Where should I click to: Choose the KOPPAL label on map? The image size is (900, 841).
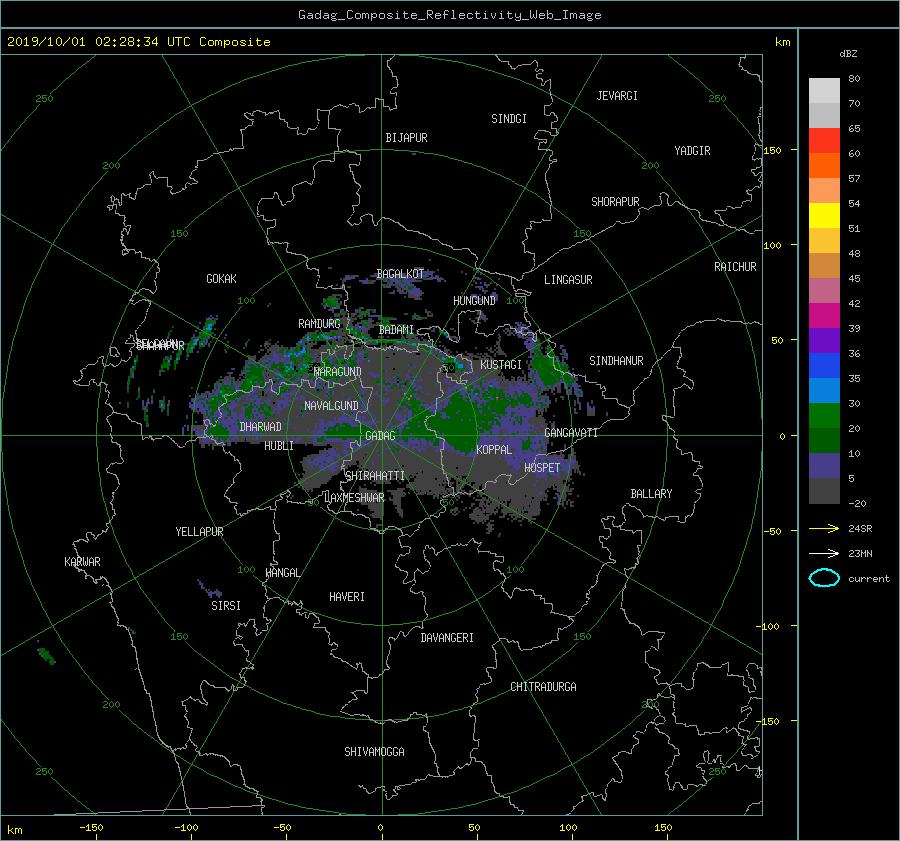494,450
